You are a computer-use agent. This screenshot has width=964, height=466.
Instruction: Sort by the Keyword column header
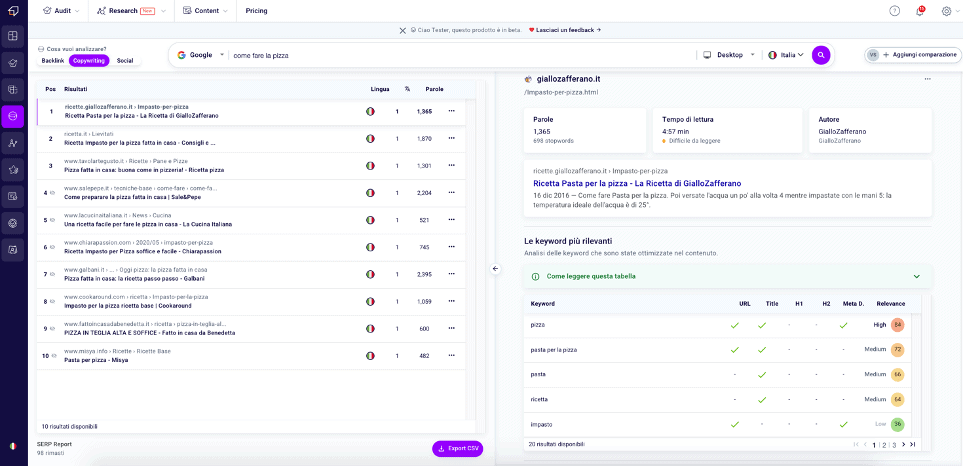543,304
